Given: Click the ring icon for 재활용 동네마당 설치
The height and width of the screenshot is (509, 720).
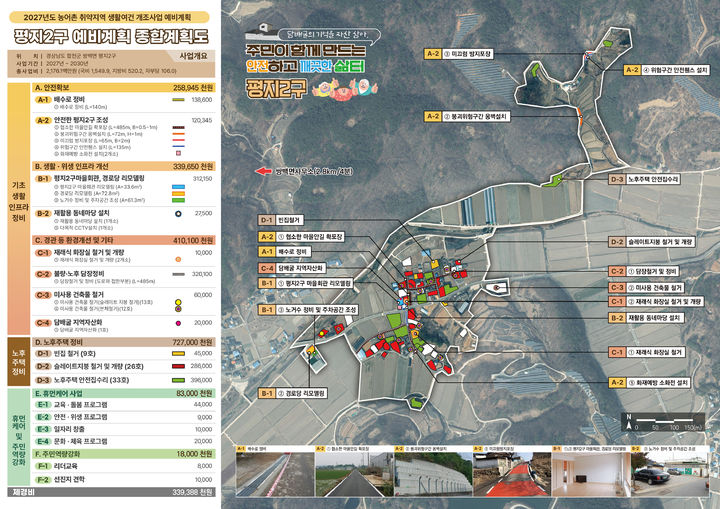Looking at the screenshot, I should pos(178,214).
